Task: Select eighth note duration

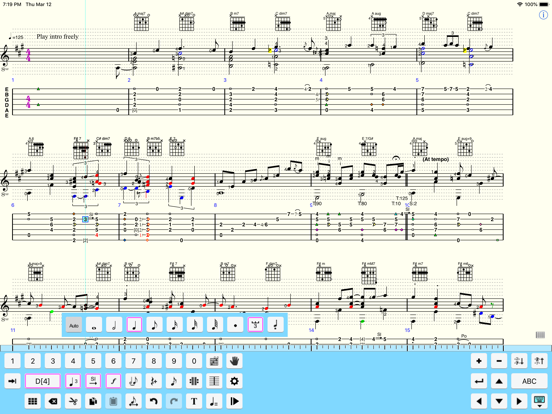Action: (155, 325)
